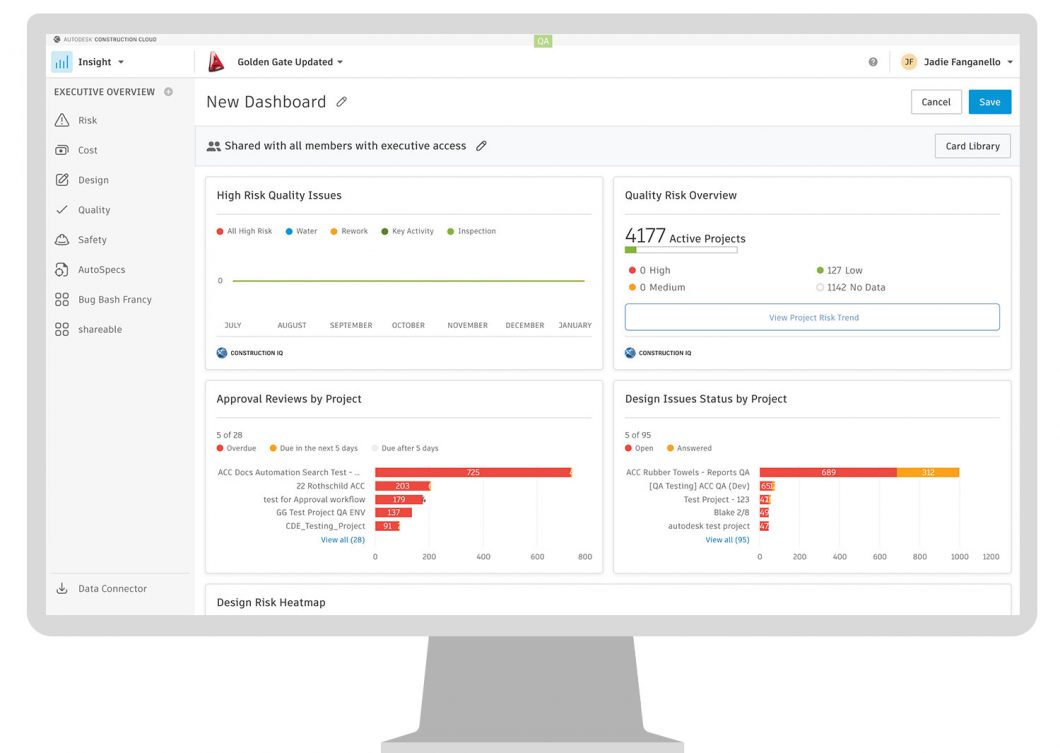Image resolution: width=1060 pixels, height=753 pixels.
Task: Toggle Due after 5 days legend
Action: [x=405, y=448]
